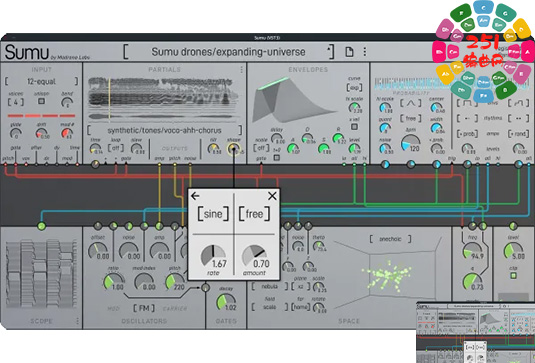The width and height of the screenshot is (535, 363).
Task: Click the red mod # dial
Action: [x=67, y=133]
